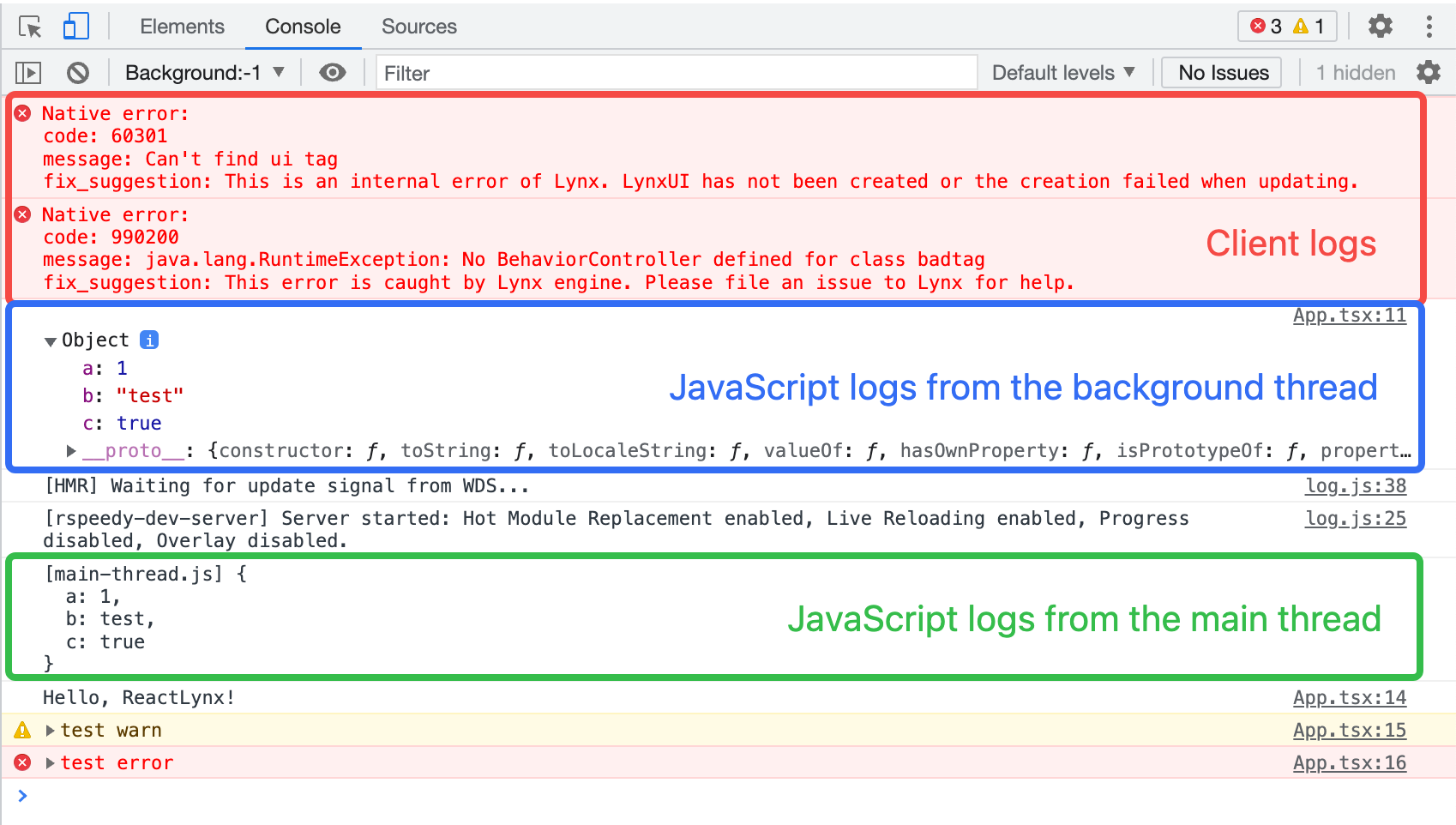Collapse the Object tree
Image resolution: width=1456 pixels, height=825 pixels.
pos(51,341)
